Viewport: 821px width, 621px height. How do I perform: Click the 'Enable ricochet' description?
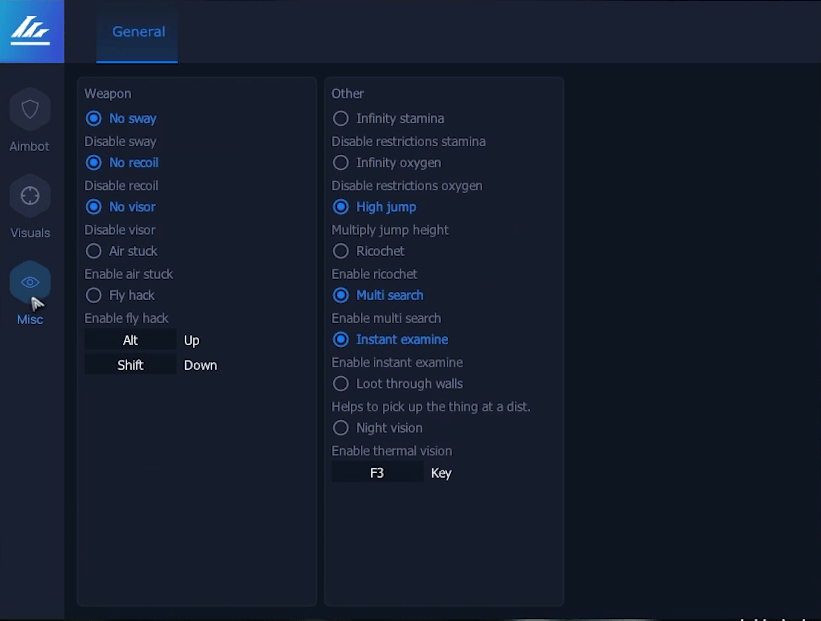(374, 274)
